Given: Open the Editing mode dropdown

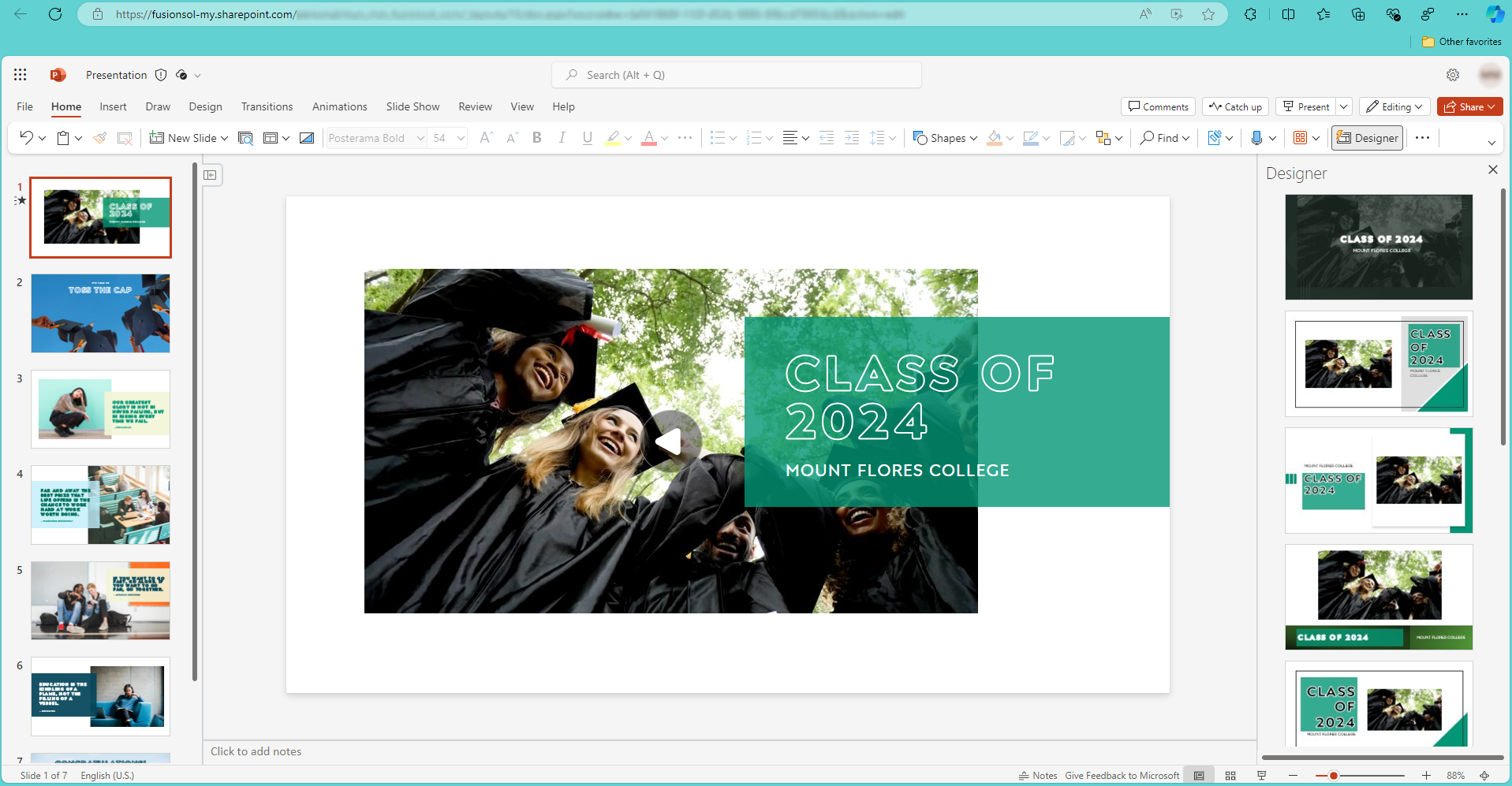Looking at the screenshot, I should click(1394, 106).
